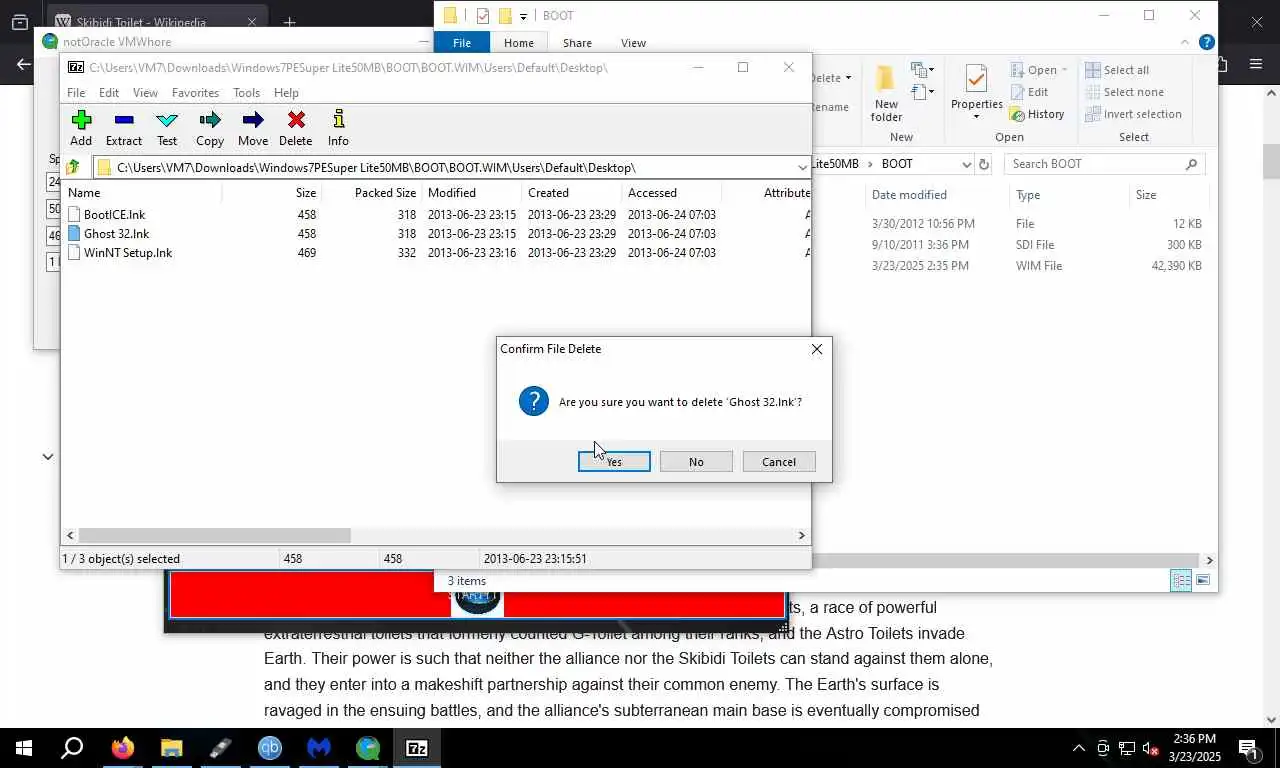Click Select all in Explorer ribbon

pos(1117,70)
